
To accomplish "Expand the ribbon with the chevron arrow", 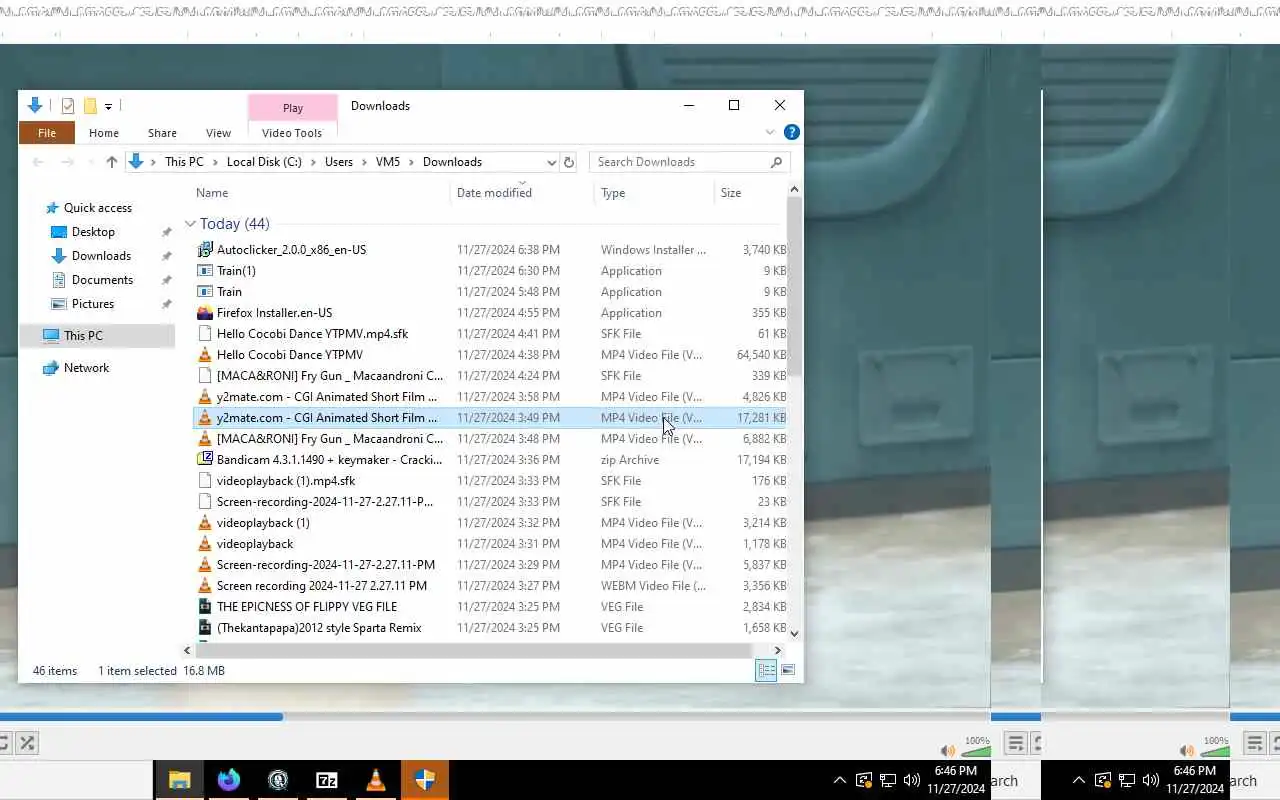I will (770, 132).
